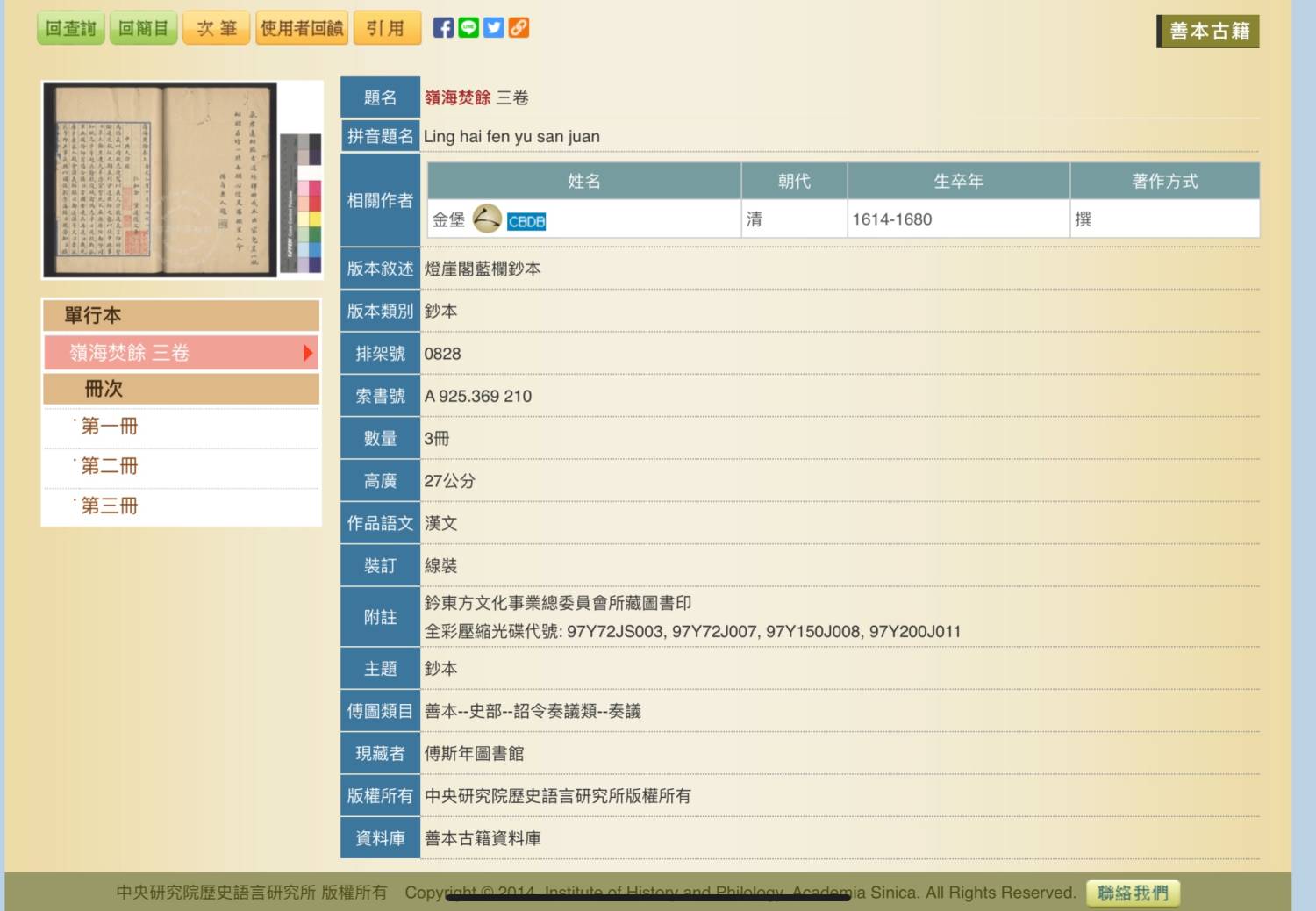This screenshot has height=911, width=1316.
Task: Open the author icon beside 金堡
Action: pos(487,219)
